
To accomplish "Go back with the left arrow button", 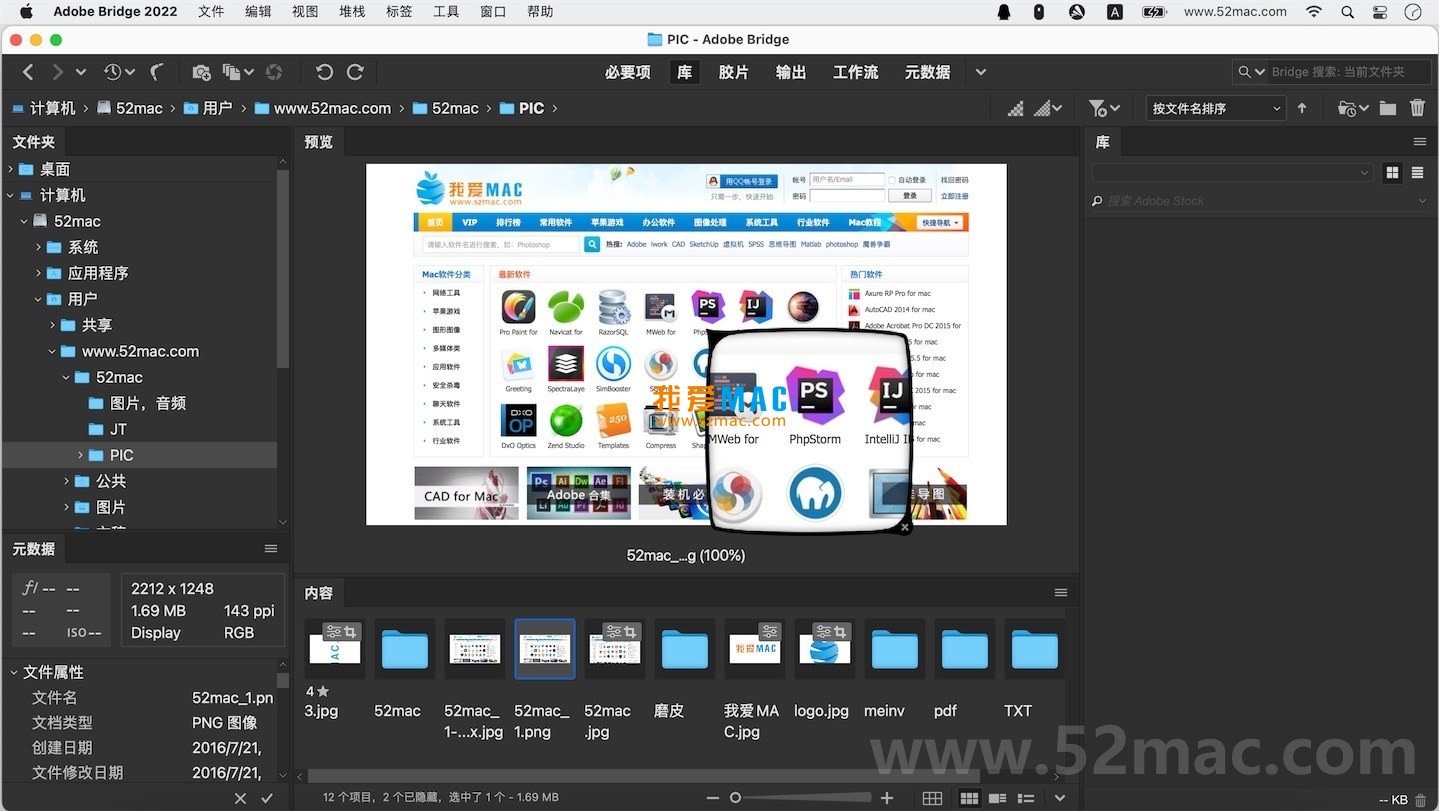I will tap(28, 72).
